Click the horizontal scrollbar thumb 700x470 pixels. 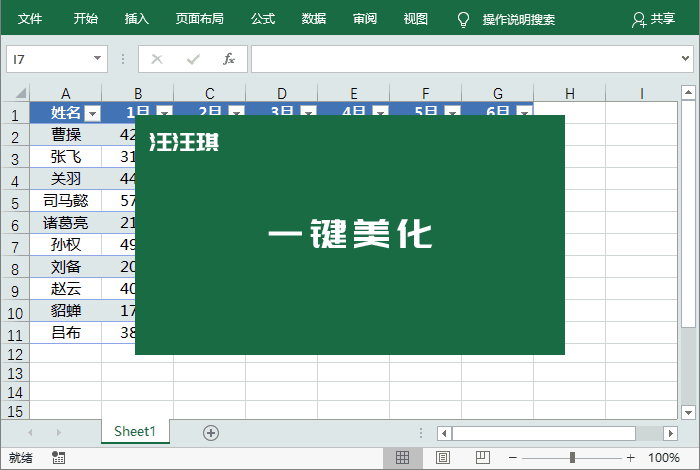coord(544,433)
